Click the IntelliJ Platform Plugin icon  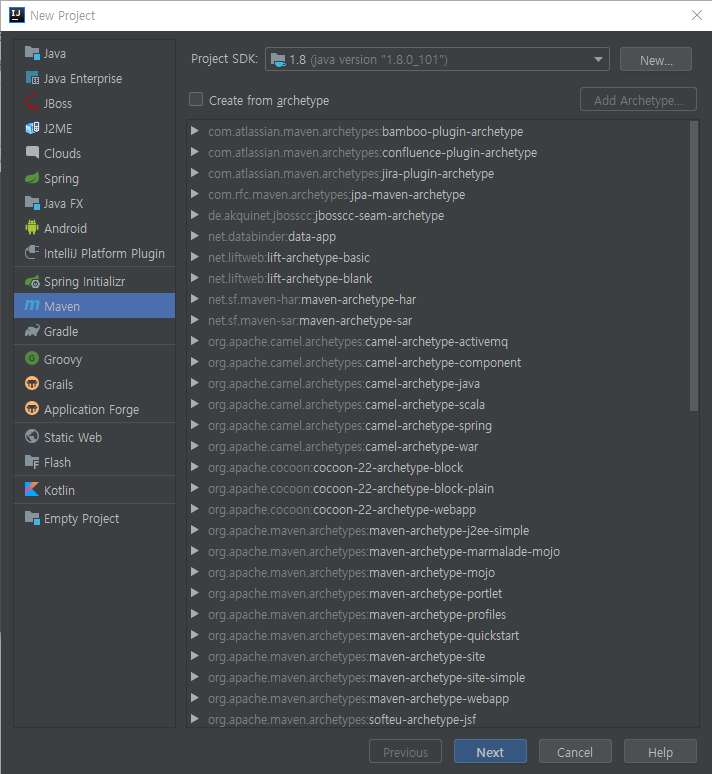[x=32, y=253]
